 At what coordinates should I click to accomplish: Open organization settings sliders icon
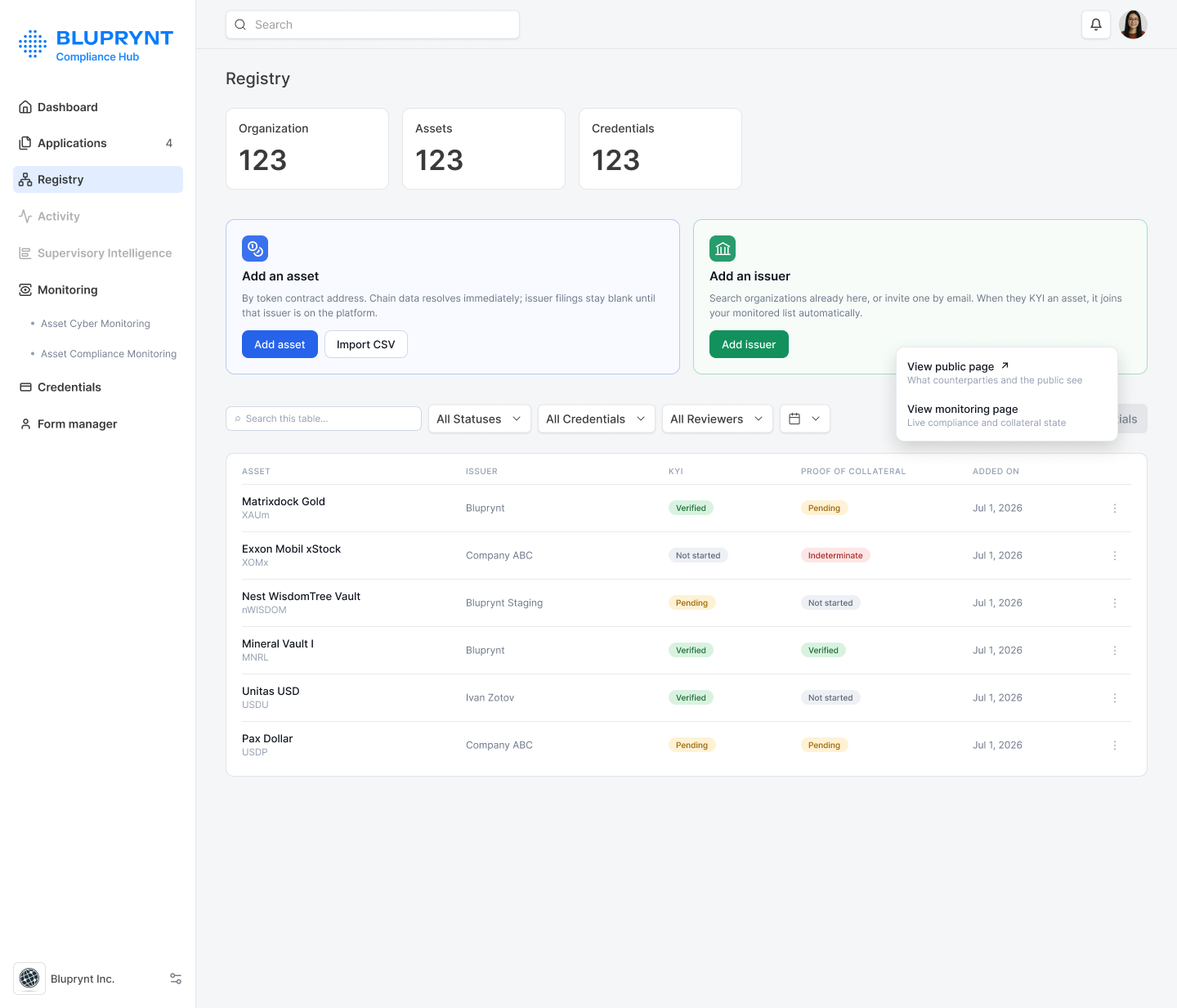176,979
